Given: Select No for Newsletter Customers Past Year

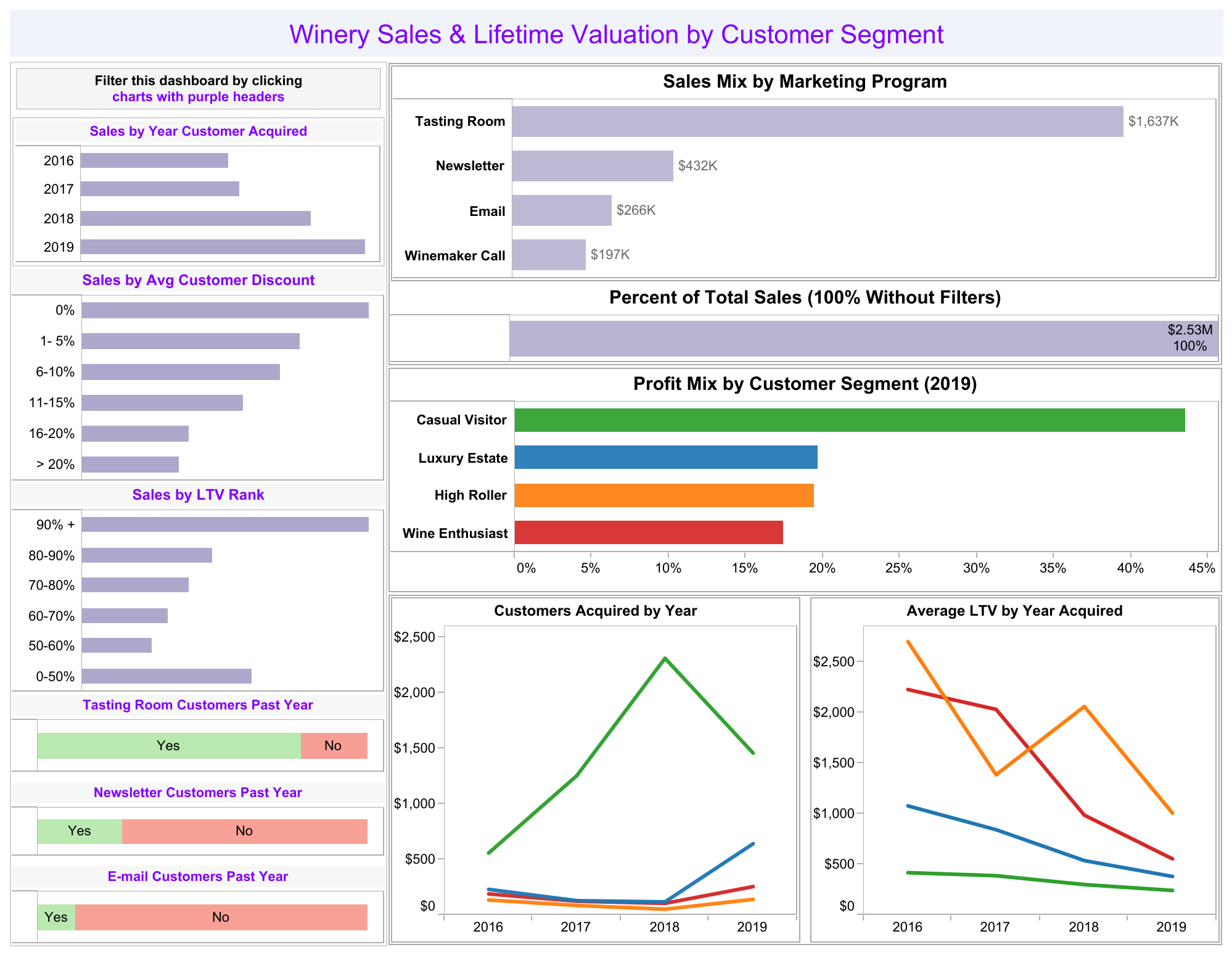Looking at the screenshot, I should click(244, 831).
